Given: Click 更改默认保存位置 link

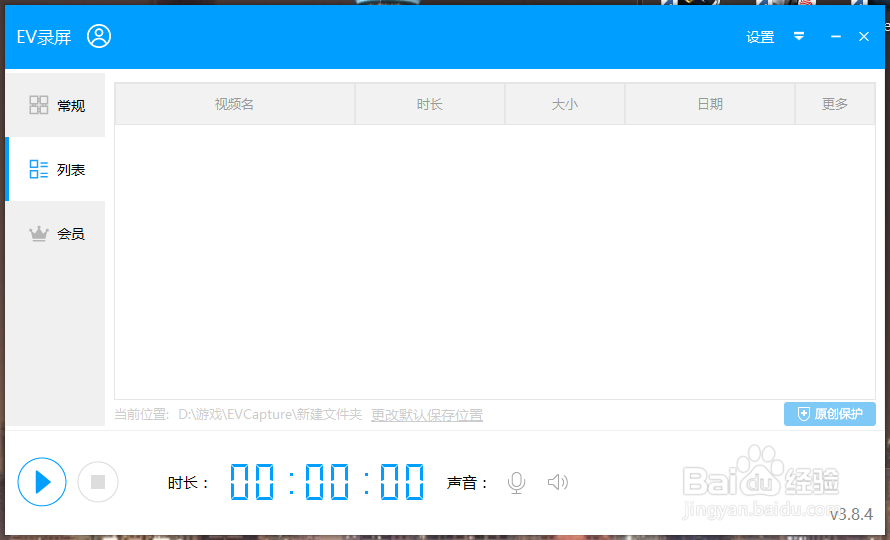Looking at the screenshot, I should [x=427, y=415].
